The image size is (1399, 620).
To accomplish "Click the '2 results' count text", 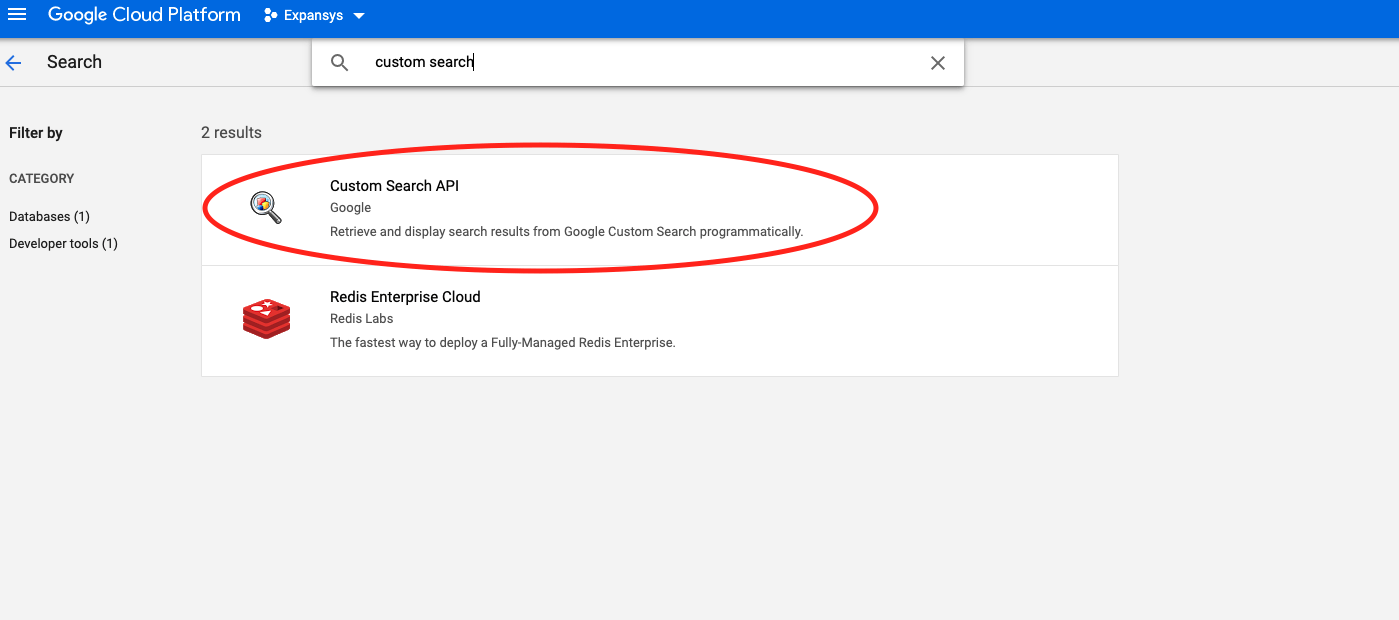I will click(231, 132).
